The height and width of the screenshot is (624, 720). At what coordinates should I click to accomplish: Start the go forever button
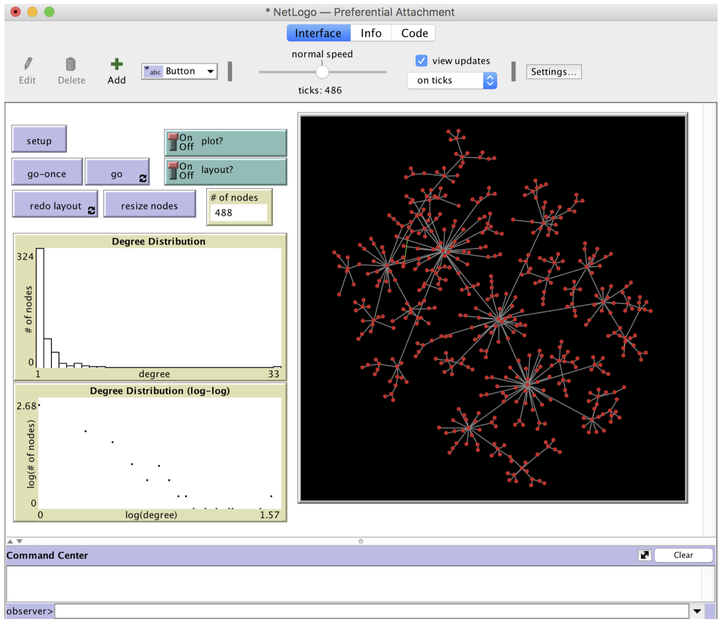click(117, 172)
